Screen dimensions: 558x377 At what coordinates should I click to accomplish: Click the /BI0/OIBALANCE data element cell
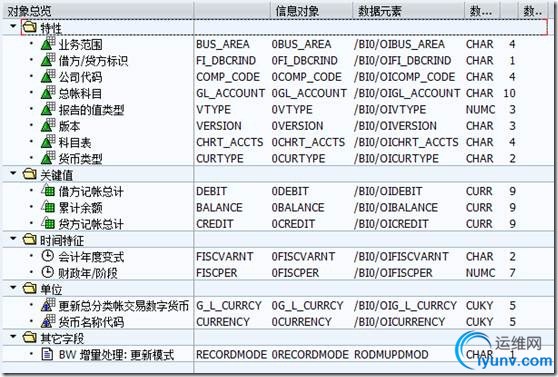(396, 208)
